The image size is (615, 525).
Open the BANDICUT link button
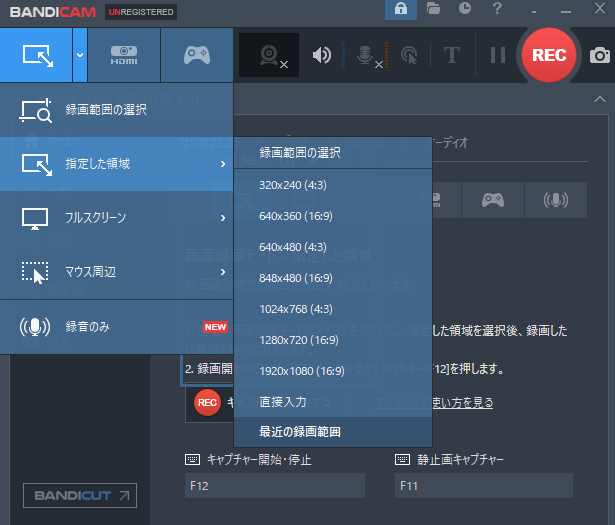pyautogui.click(x=80, y=496)
